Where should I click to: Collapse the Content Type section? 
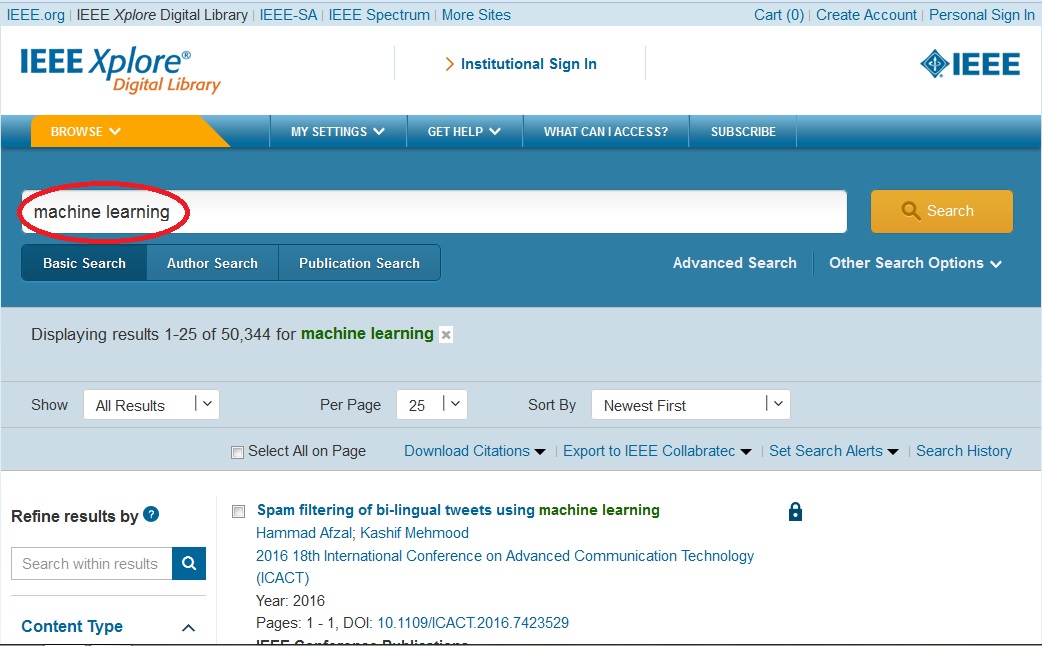(x=189, y=627)
